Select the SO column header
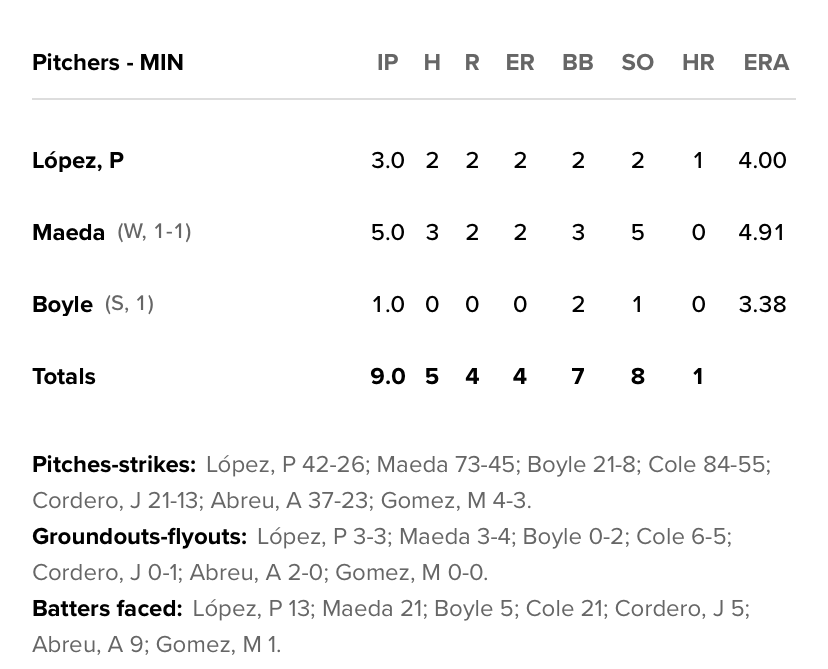The width and height of the screenshot is (828, 669). [637, 63]
